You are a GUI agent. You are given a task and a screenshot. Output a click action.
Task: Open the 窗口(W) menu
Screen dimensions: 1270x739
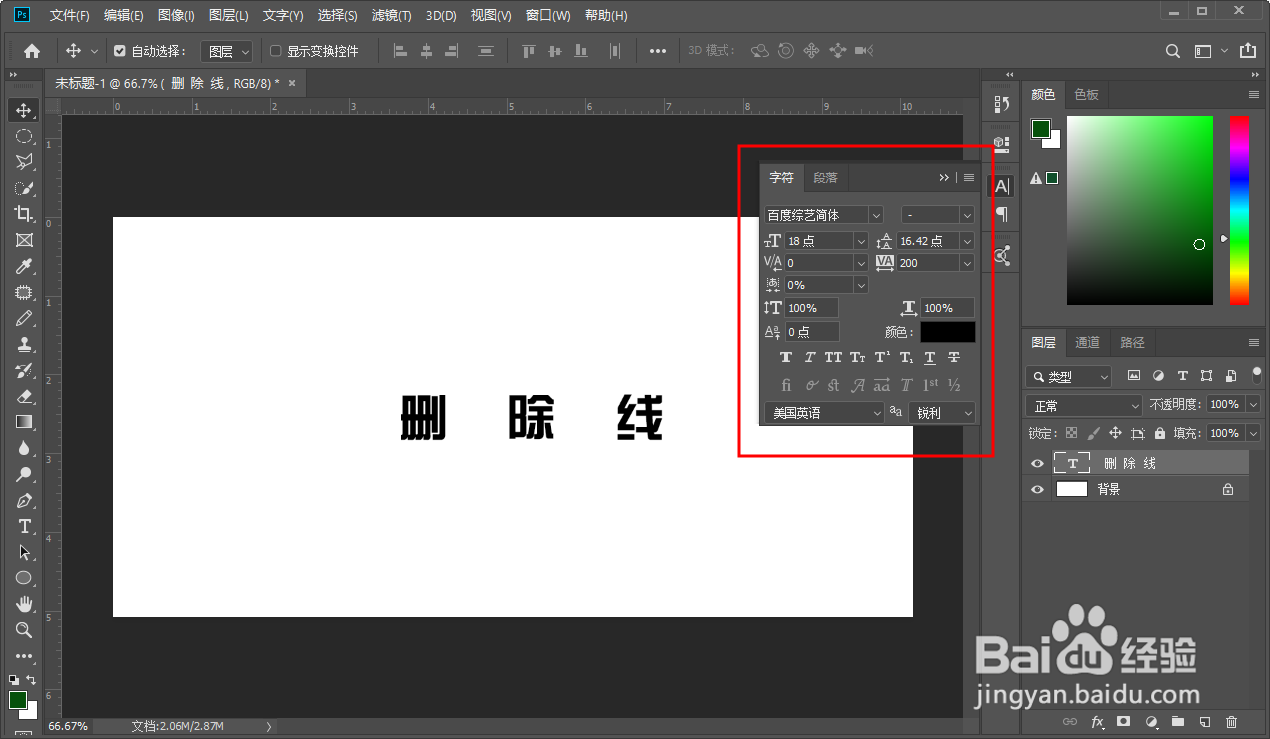tap(548, 15)
